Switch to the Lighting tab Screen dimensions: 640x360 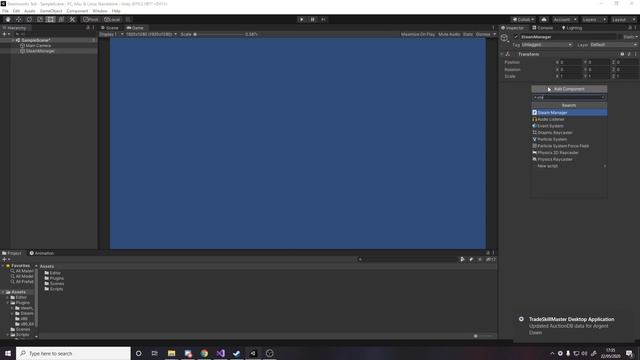572,28
